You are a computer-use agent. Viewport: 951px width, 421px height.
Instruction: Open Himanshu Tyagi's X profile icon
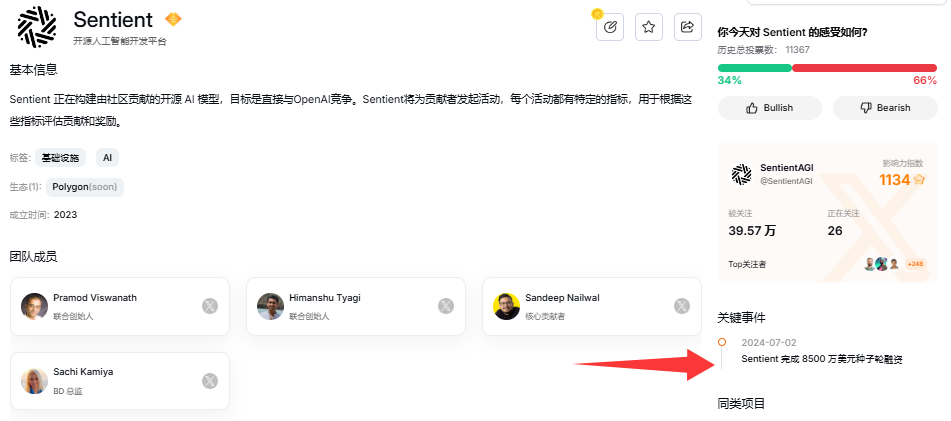point(446,306)
